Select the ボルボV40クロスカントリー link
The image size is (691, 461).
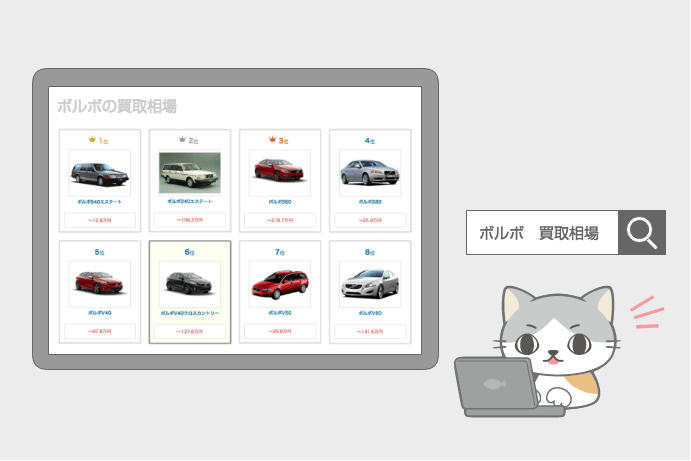click(190, 312)
